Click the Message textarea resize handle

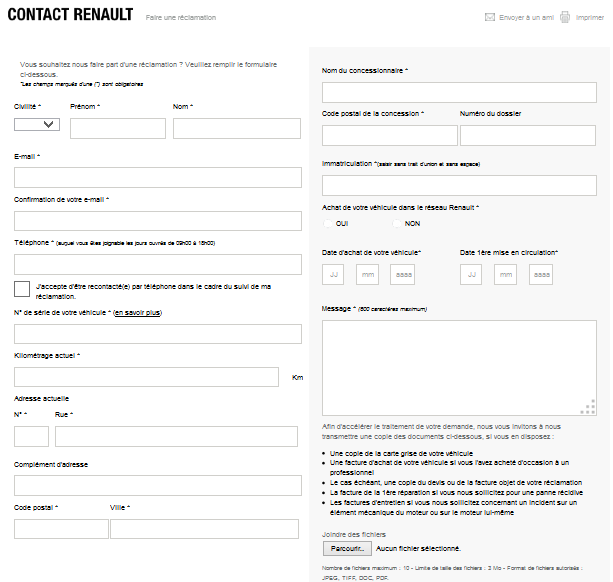(x=589, y=407)
